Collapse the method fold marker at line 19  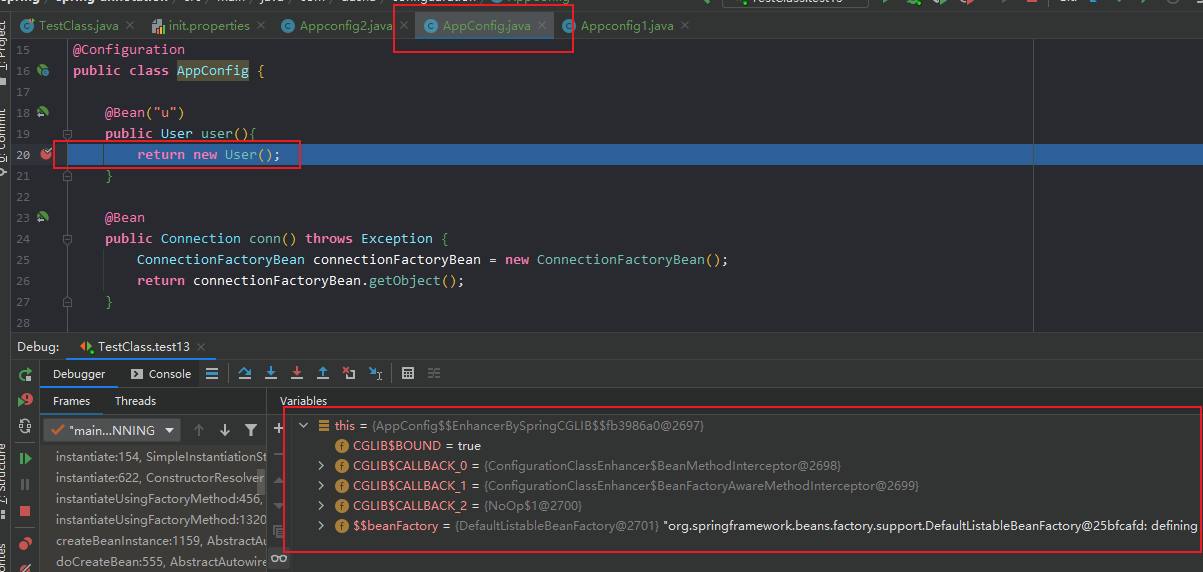[x=67, y=133]
